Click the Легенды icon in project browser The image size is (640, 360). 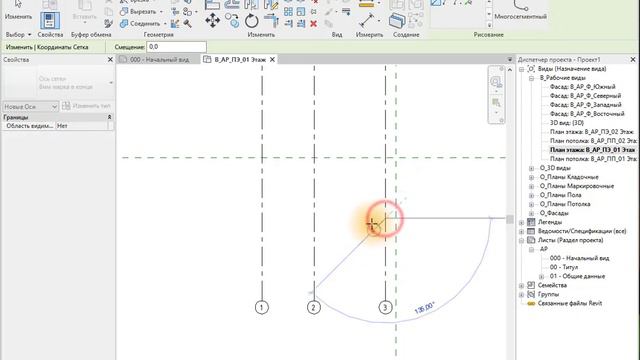tap(531, 222)
